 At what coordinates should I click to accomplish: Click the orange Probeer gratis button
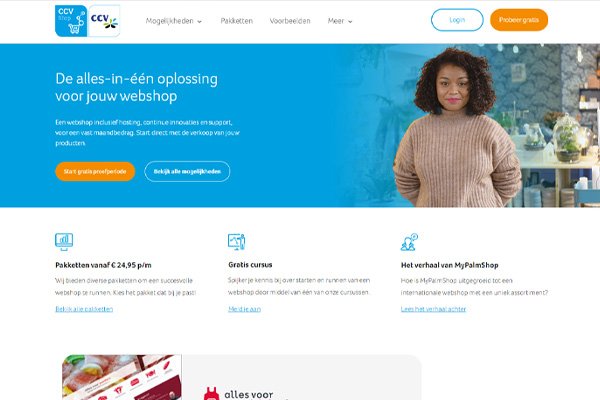tap(519, 20)
